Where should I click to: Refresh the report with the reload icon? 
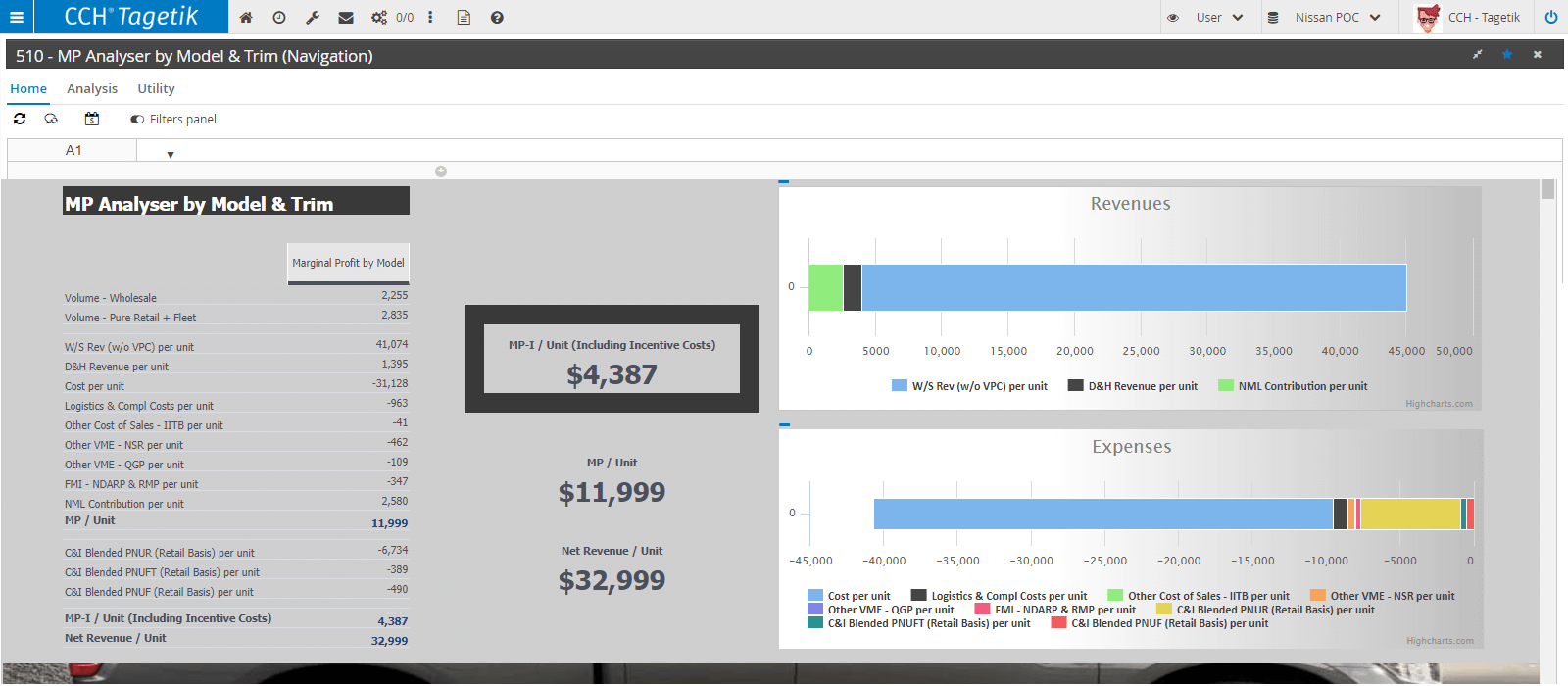tap(20, 119)
